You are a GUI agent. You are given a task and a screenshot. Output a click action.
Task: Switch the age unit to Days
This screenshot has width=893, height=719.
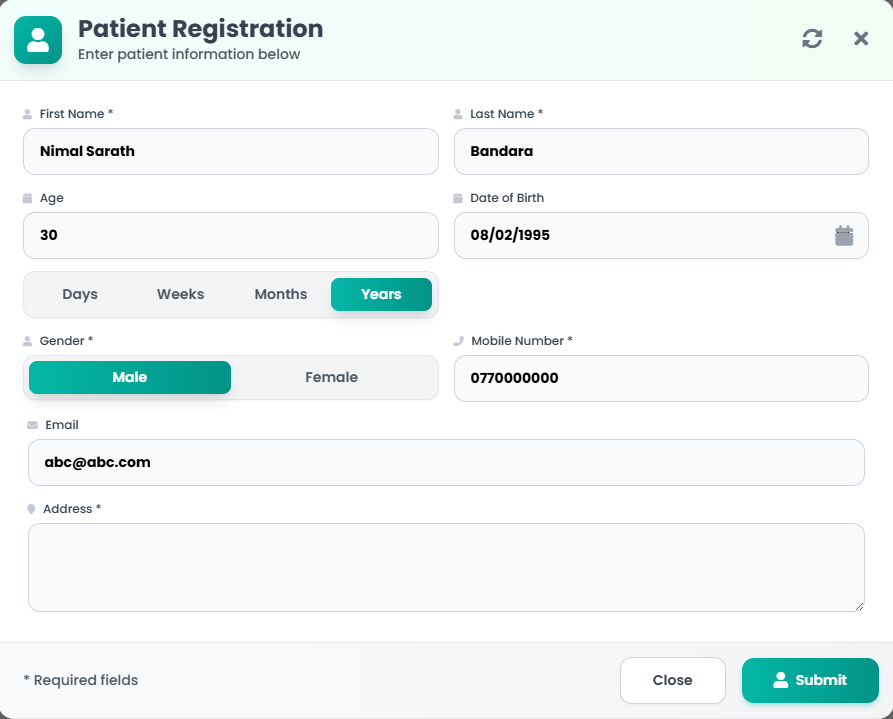click(x=80, y=294)
